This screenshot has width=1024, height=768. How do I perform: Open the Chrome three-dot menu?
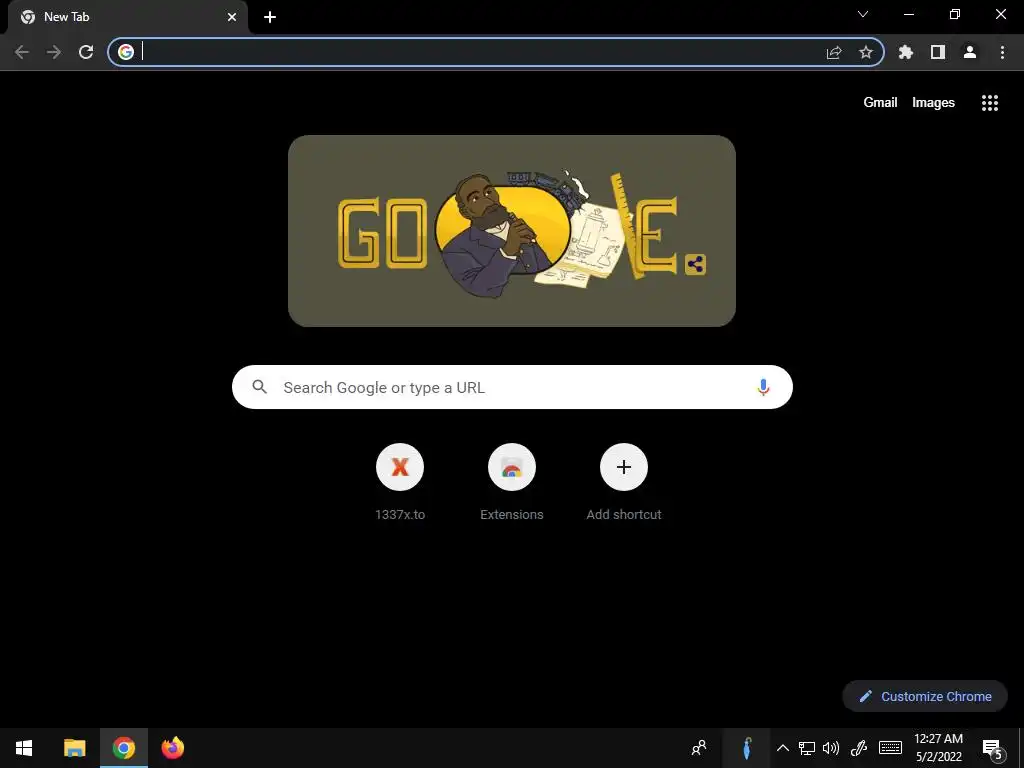pyautogui.click(x=1002, y=52)
